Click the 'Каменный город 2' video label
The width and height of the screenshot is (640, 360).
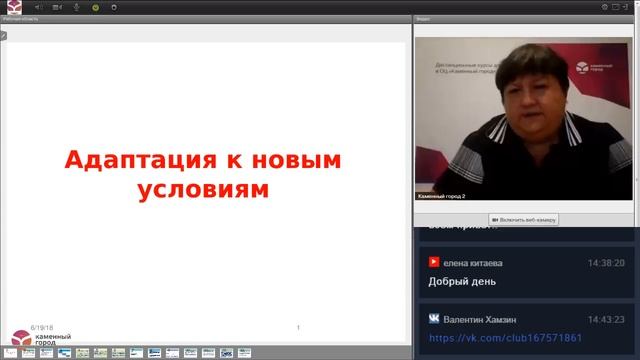pos(441,196)
